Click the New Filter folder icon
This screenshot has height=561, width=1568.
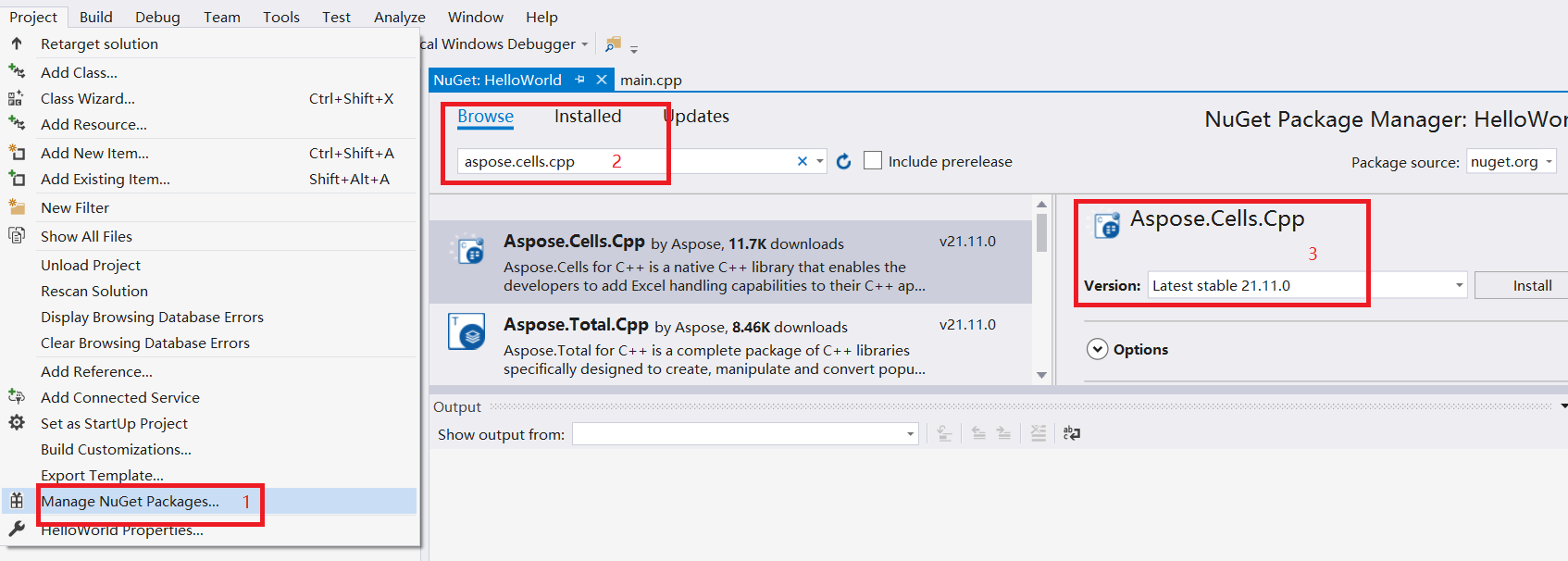click(17, 206)
